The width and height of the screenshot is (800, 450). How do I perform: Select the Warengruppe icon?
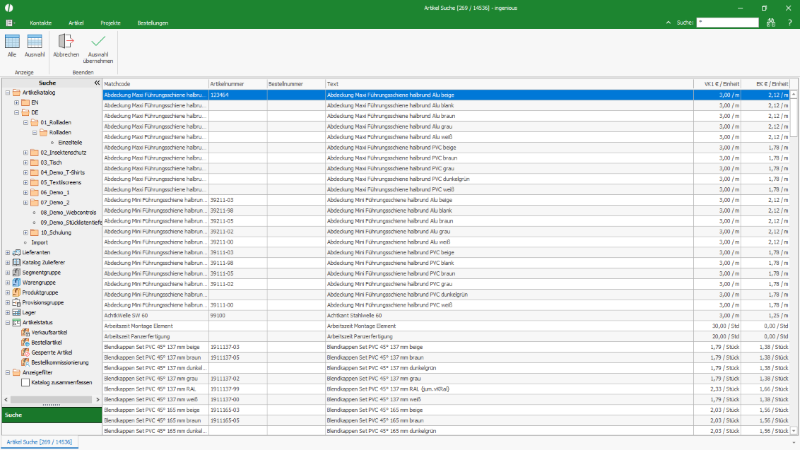click(16, 283)
